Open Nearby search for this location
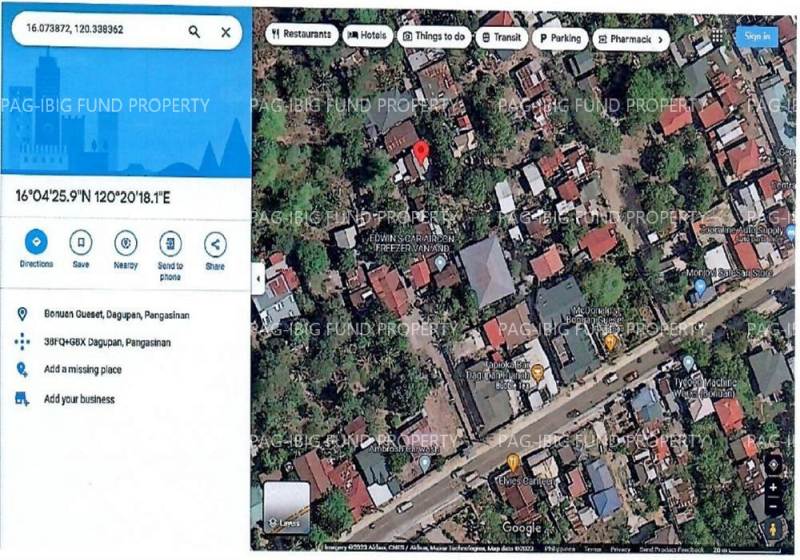Viewport: 800px width, 560px height. pyautogui.click(x=126, y=243)
